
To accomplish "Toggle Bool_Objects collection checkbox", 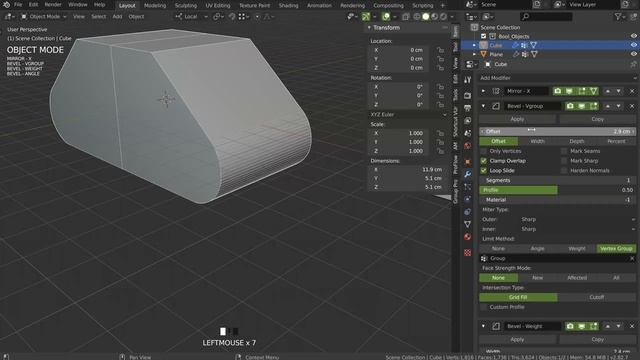I will click(x=483, y=36).
